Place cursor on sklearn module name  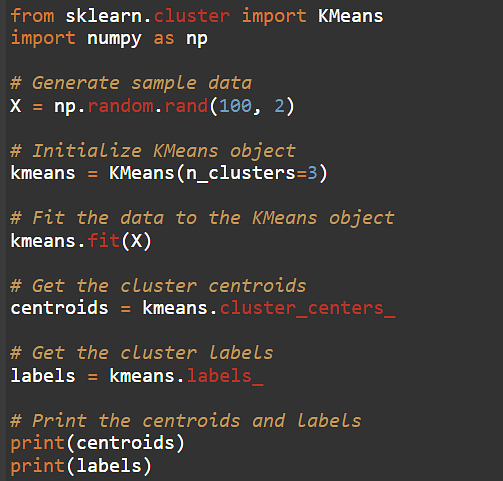click(x=104, y=16)
